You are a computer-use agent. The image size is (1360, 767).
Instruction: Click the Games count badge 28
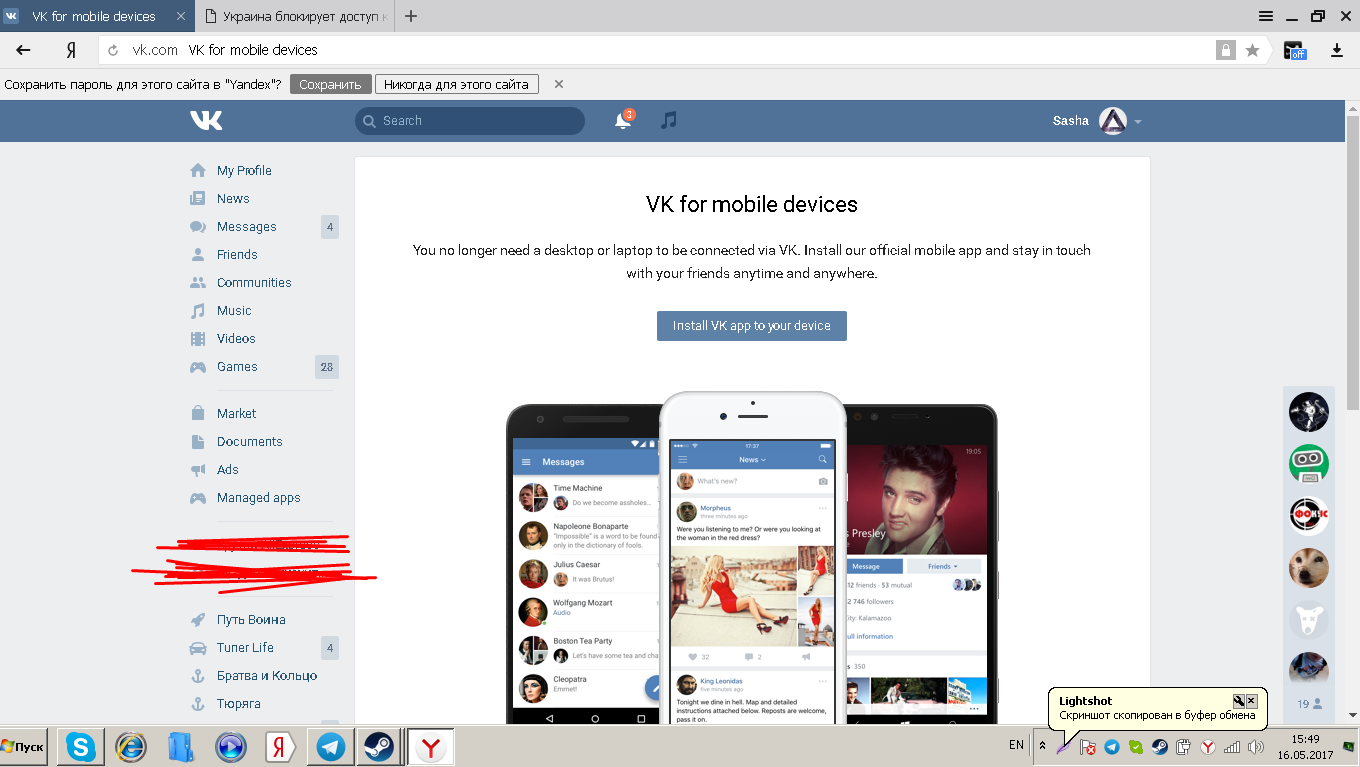327,367
